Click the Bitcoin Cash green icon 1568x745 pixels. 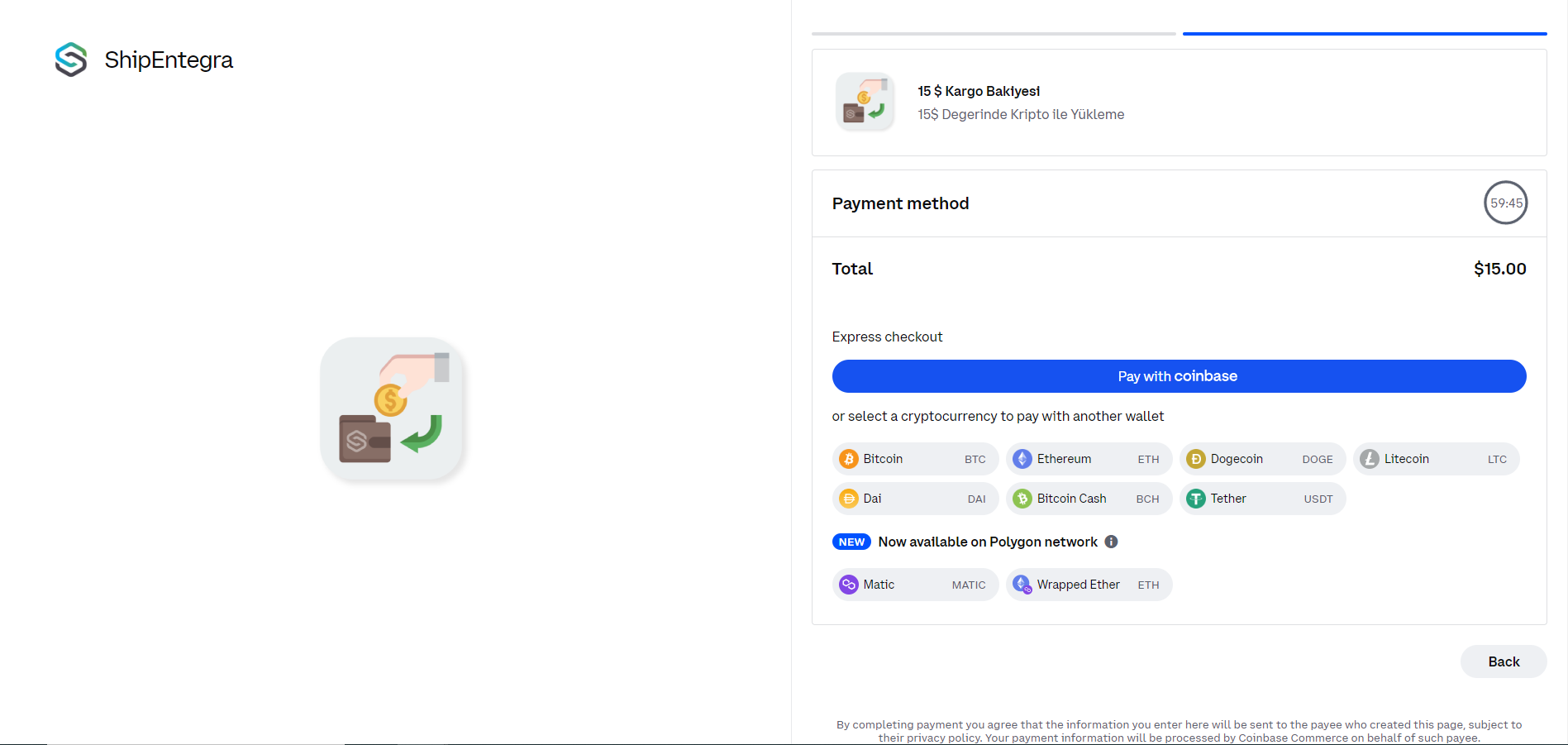tap(1022, 499)
